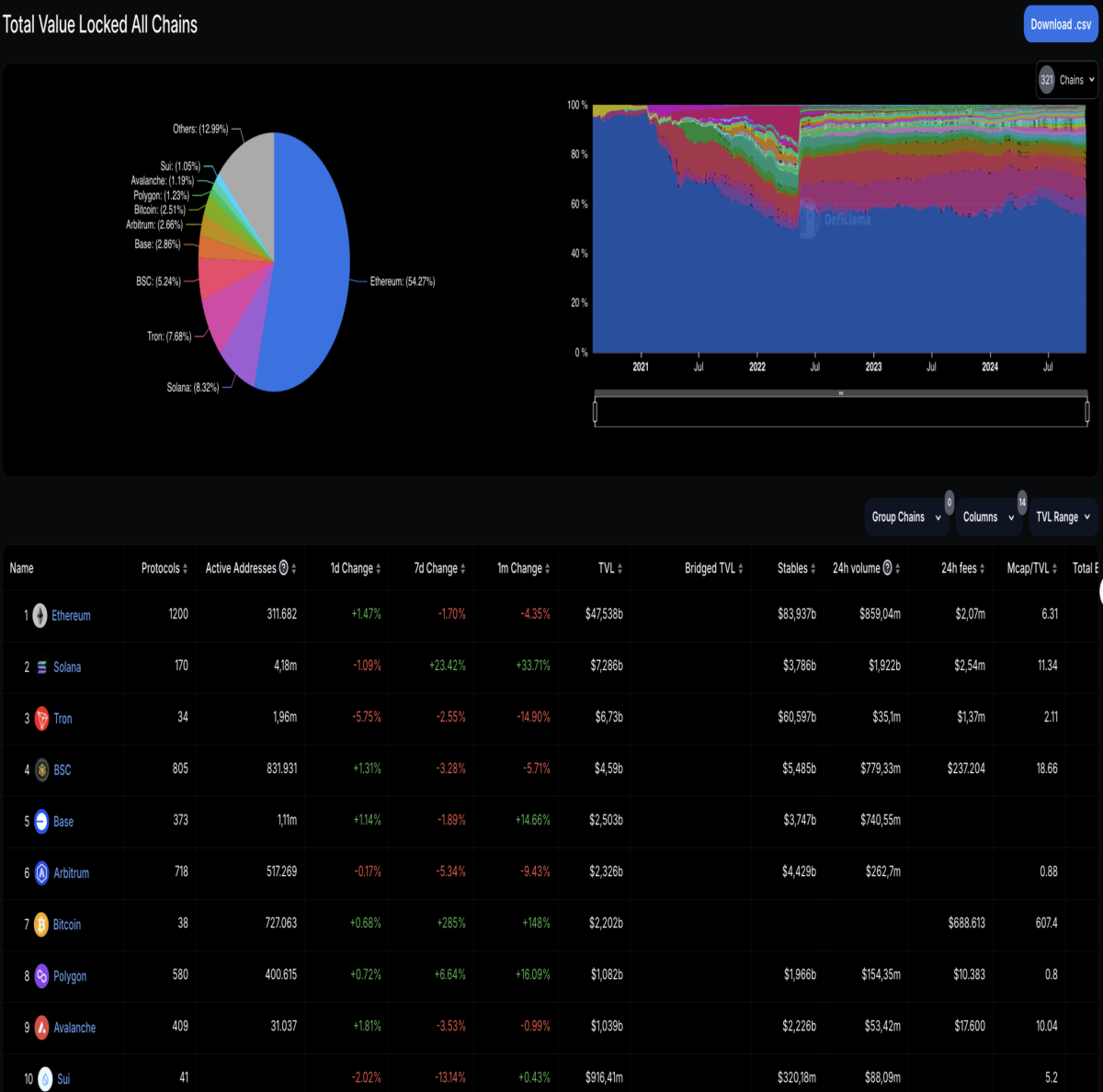Sort the table by 7d Change column

pos(439,568)
